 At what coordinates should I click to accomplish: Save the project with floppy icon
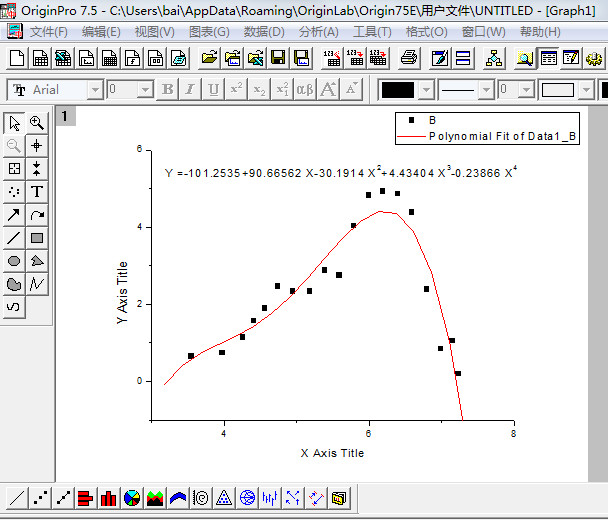pyautogui.click(x=278, y=59)
